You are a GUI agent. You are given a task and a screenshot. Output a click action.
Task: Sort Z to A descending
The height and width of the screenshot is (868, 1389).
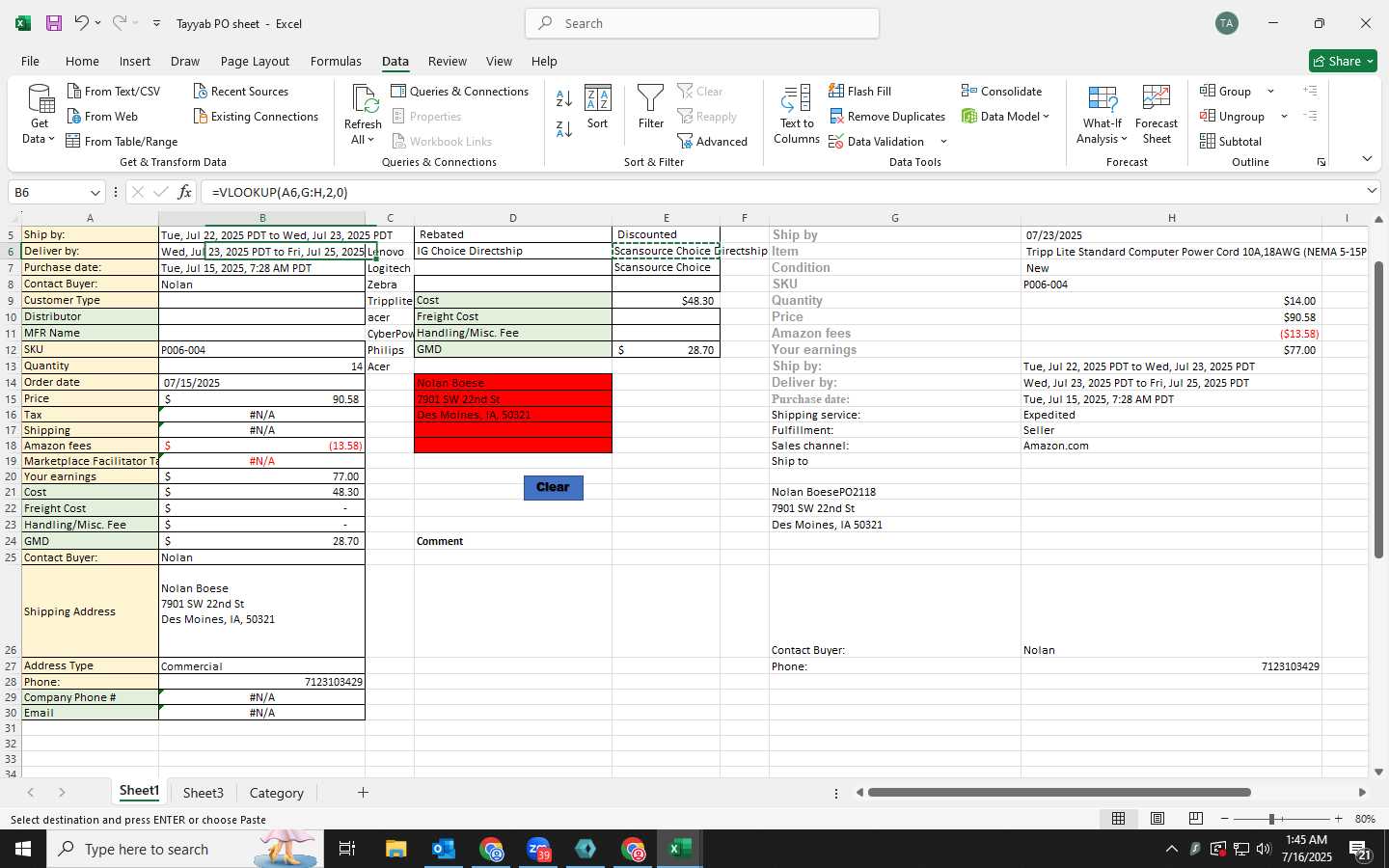tap(564, 128)
